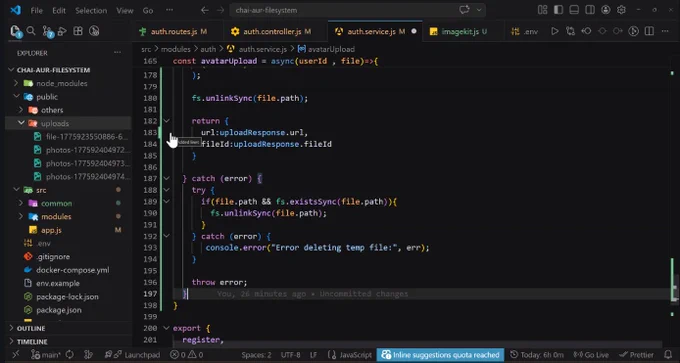Expand the others folder
This screenshot has height=363, width=680.
coord(21,110)
